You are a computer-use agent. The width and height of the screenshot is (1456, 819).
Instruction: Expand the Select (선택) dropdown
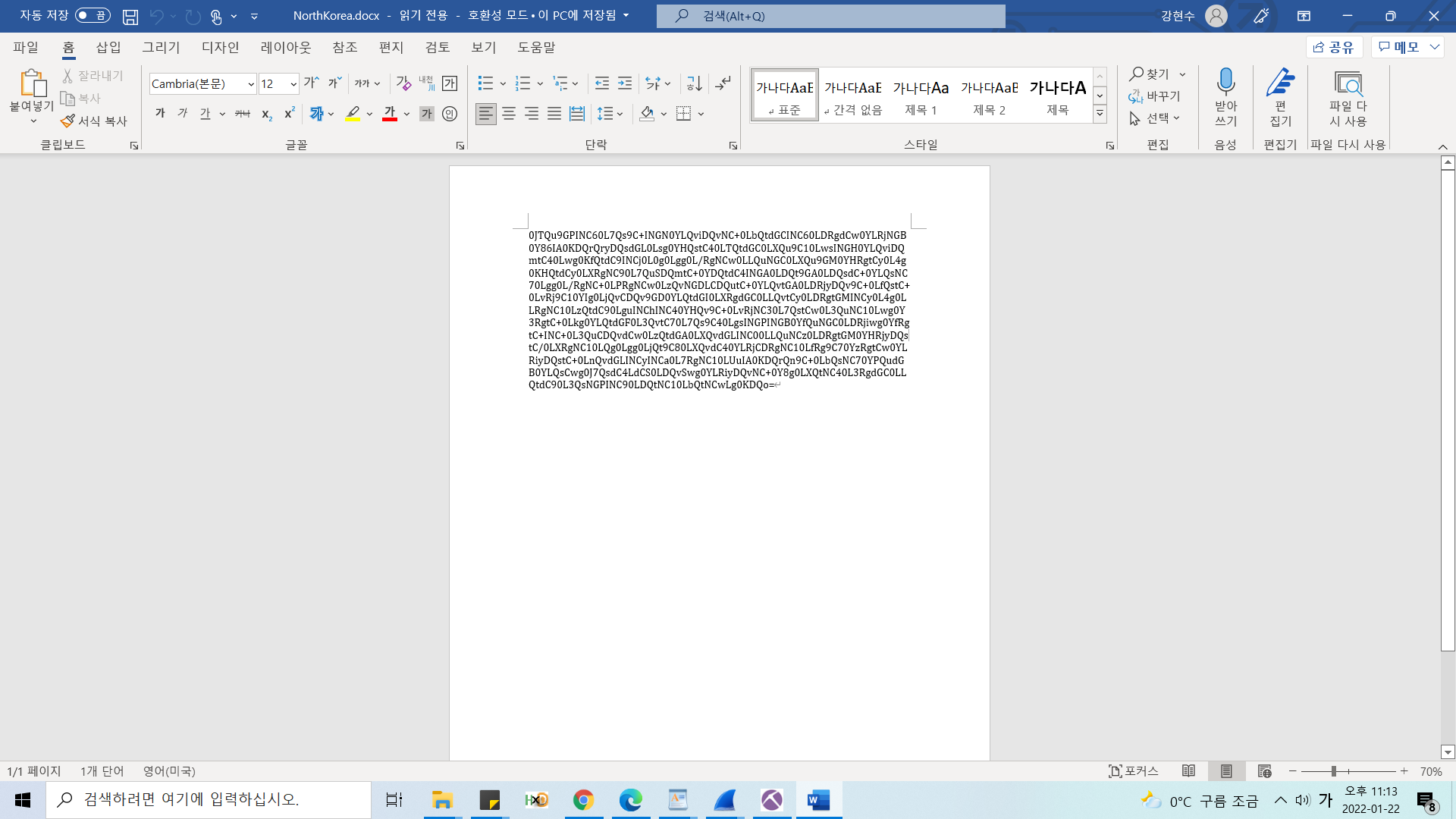(x=1156, y=118)
